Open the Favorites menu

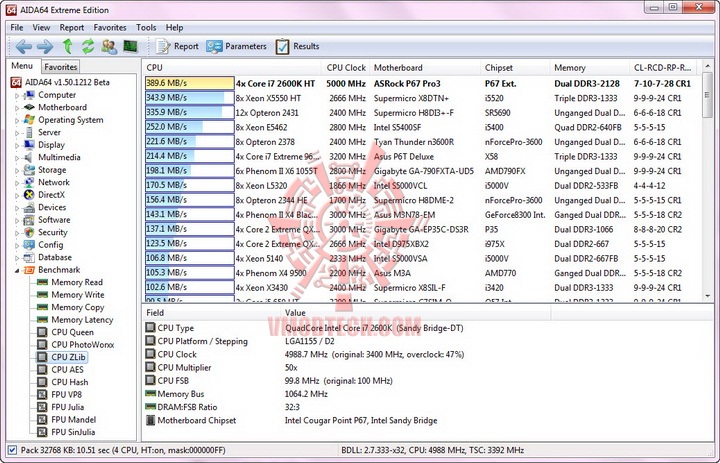coord(110,28)
